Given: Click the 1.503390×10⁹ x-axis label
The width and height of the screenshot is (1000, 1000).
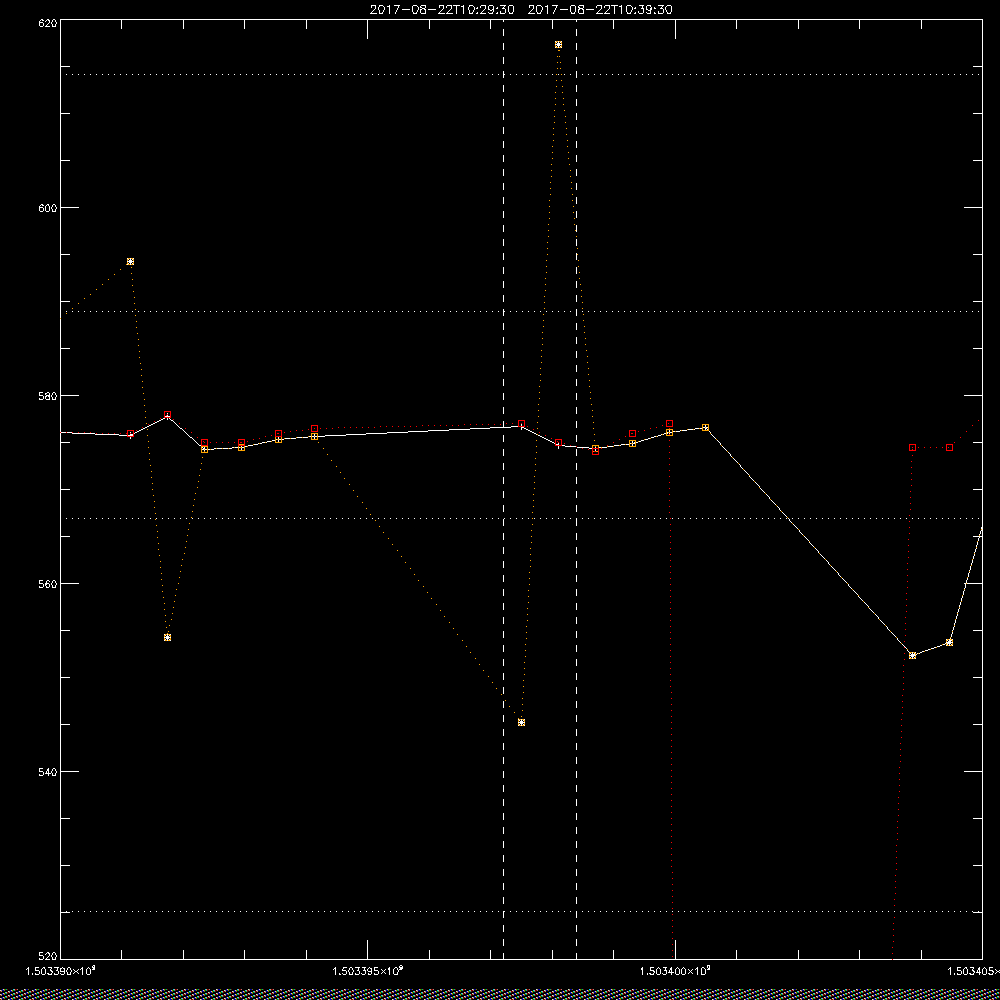Looking at the screenshot, I should [x=61, y=971].
